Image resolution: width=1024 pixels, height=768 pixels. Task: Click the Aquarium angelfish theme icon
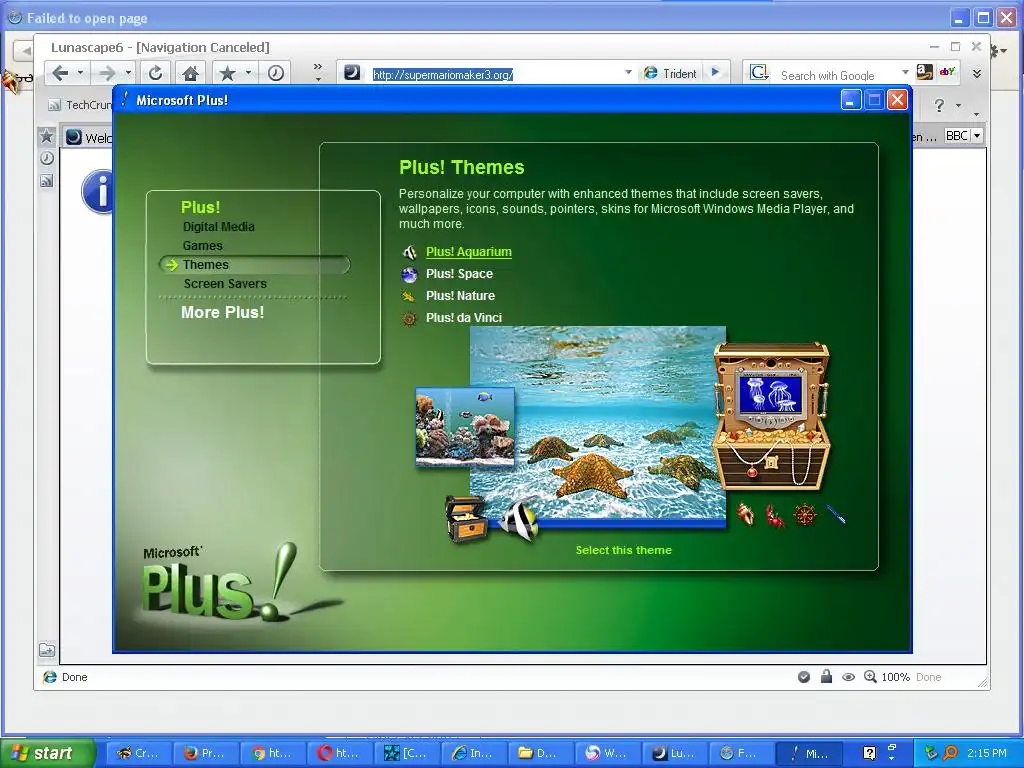click(409, 252)
